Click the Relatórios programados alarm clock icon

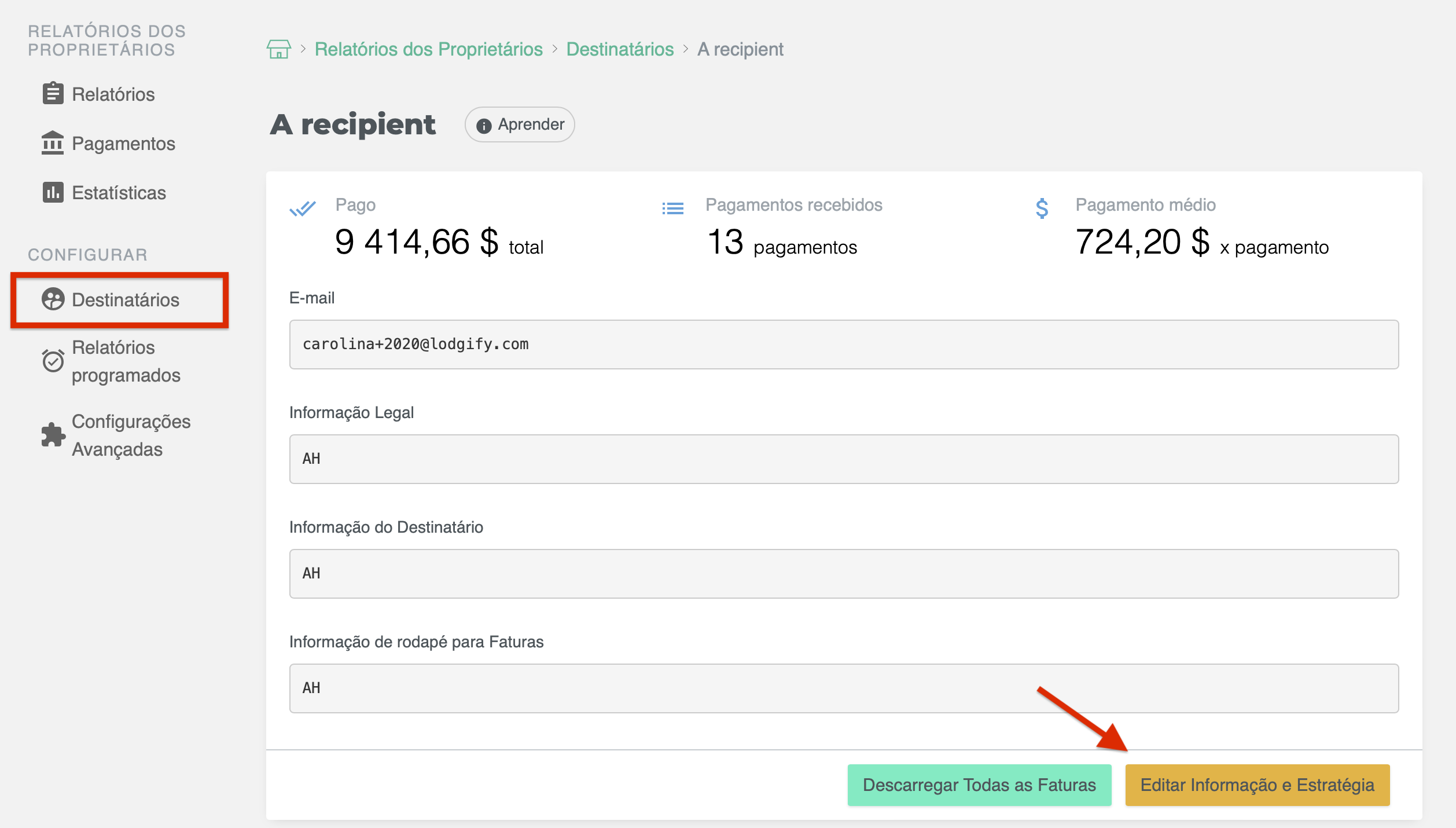pos(53,361)
